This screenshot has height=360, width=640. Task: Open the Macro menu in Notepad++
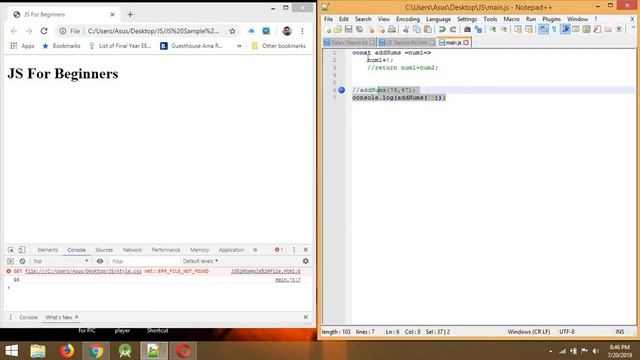pyautogui.click(x=511, y=19)
